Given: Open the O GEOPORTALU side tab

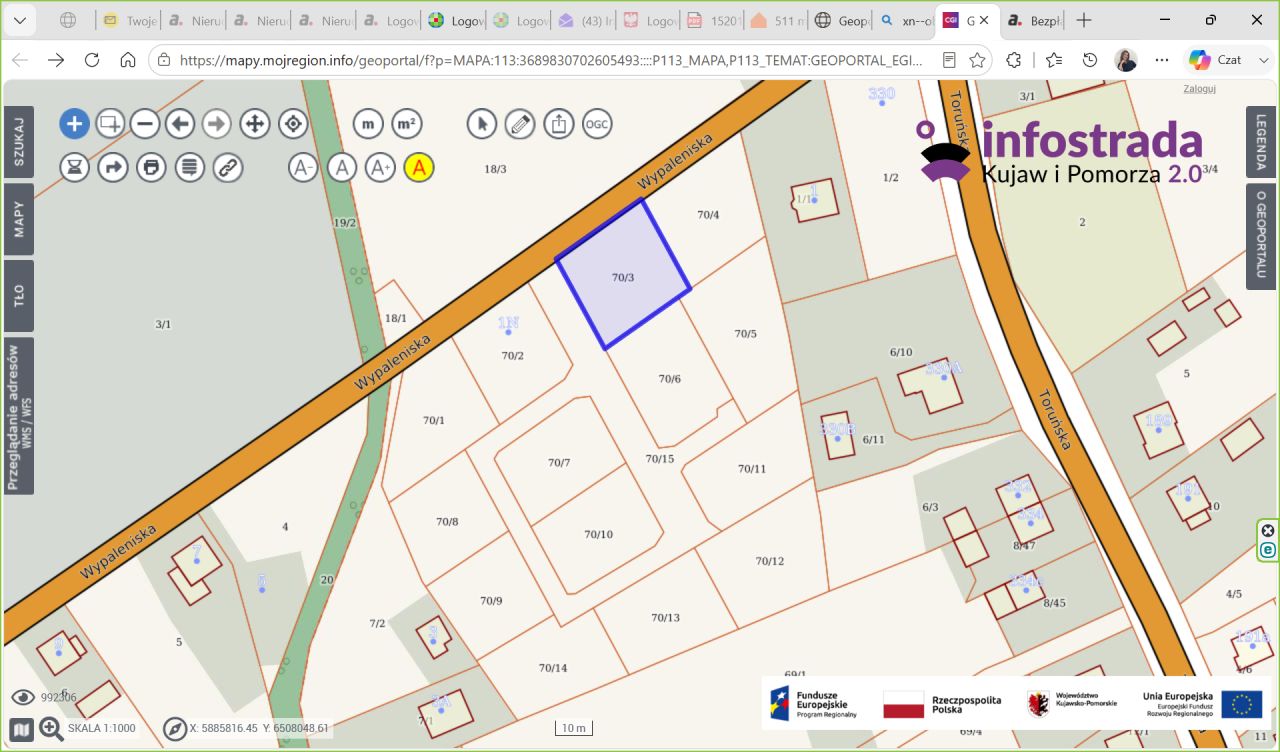Looking at the screenshot, I should pos(1261,236).
